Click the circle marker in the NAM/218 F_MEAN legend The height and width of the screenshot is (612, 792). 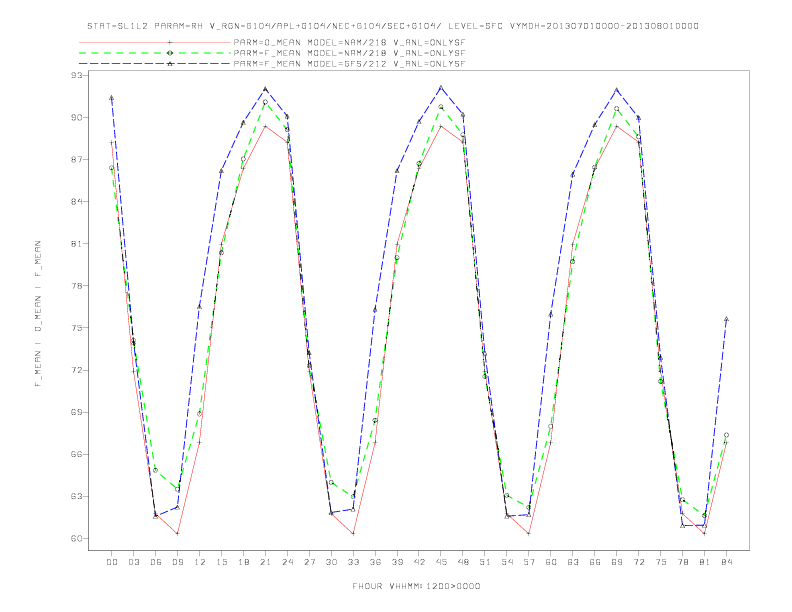click(170, 53)
